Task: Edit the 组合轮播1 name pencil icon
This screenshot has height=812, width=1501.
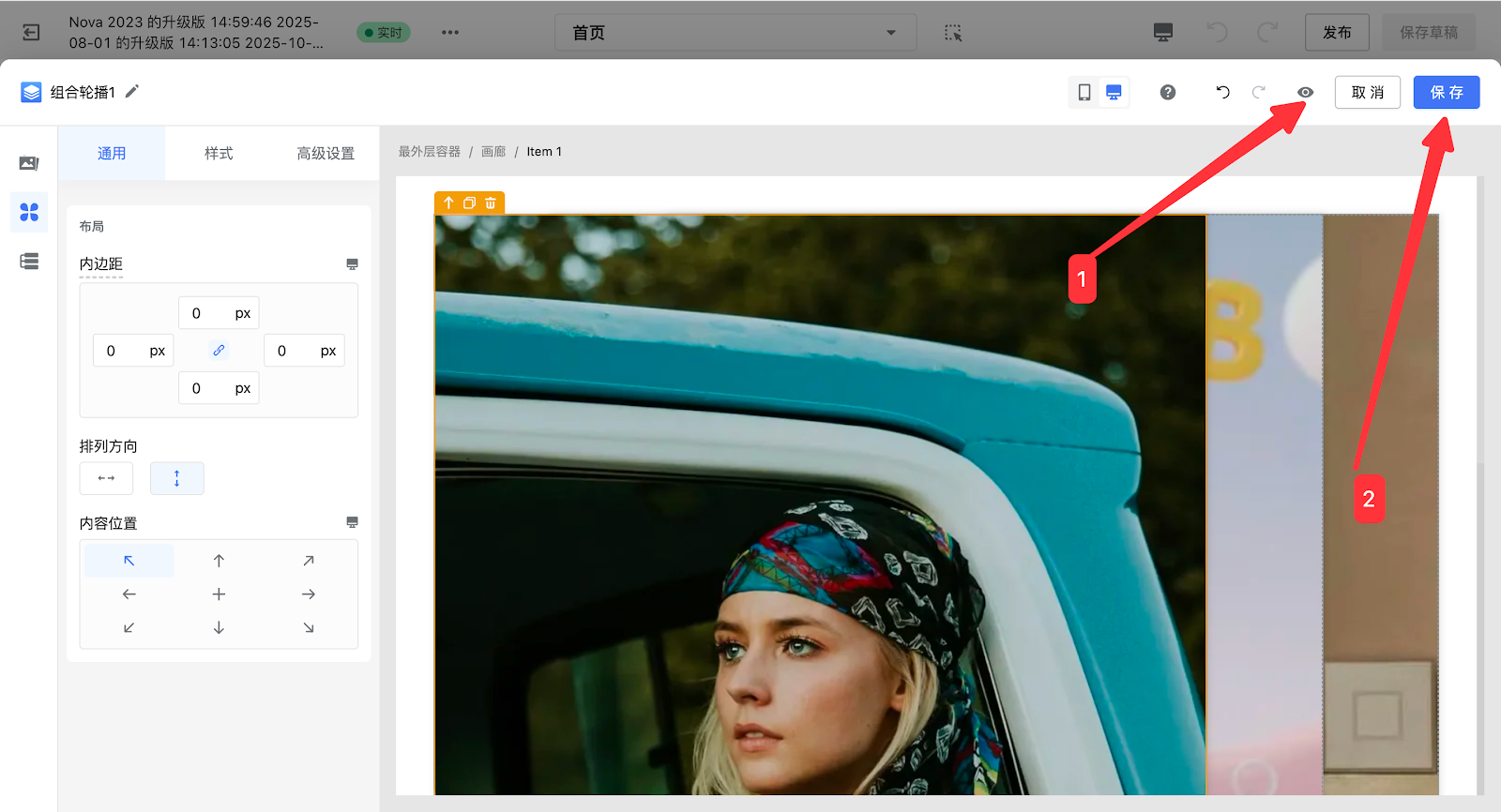Action: 132,91
